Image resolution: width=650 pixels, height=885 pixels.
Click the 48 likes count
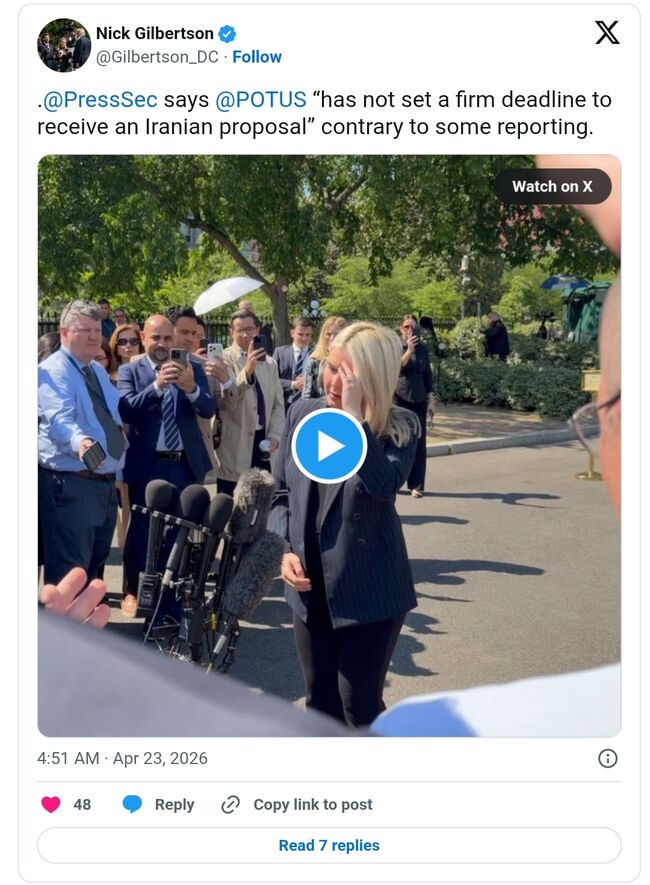tap(82, 804)
